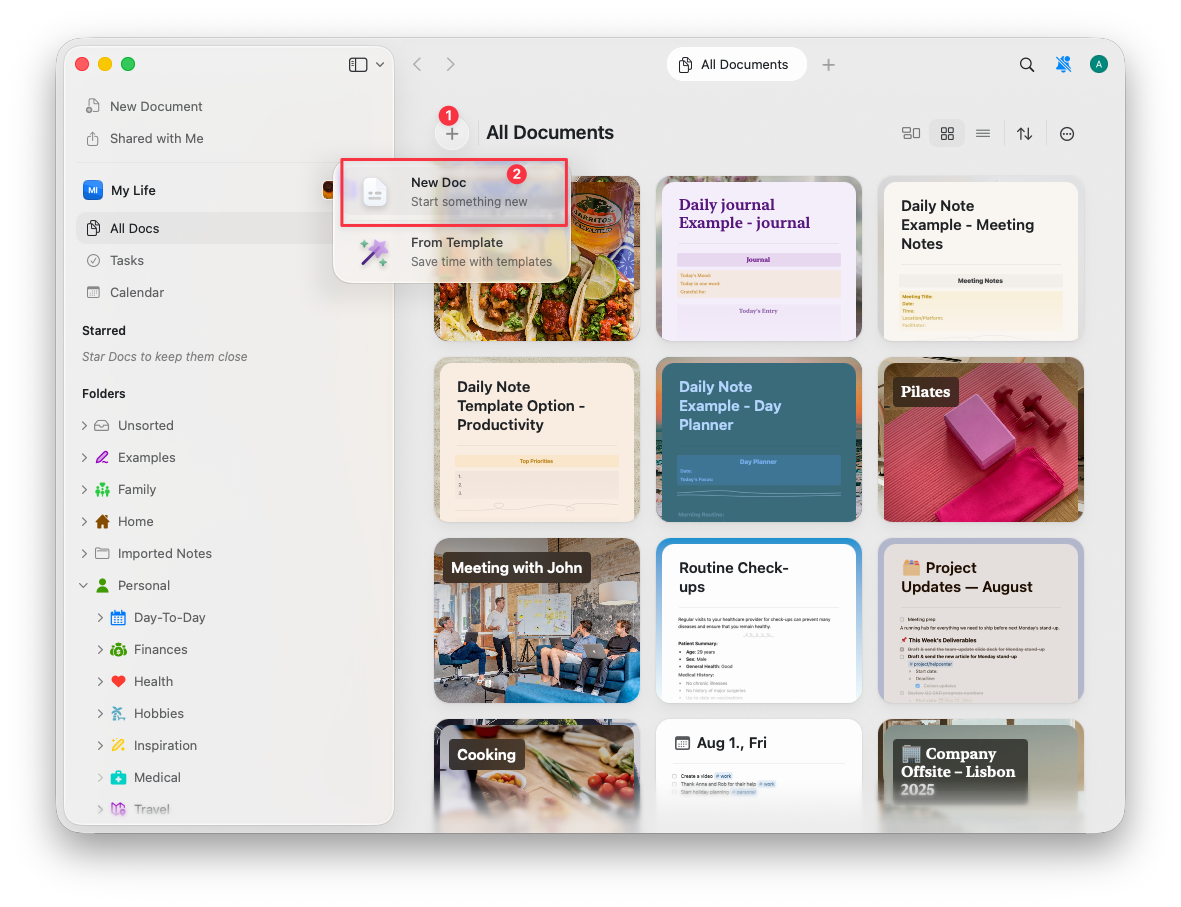Screen dimensions: 1181x907
Task: Click the muted notifications bell icon
Action: click(1063, 64)
